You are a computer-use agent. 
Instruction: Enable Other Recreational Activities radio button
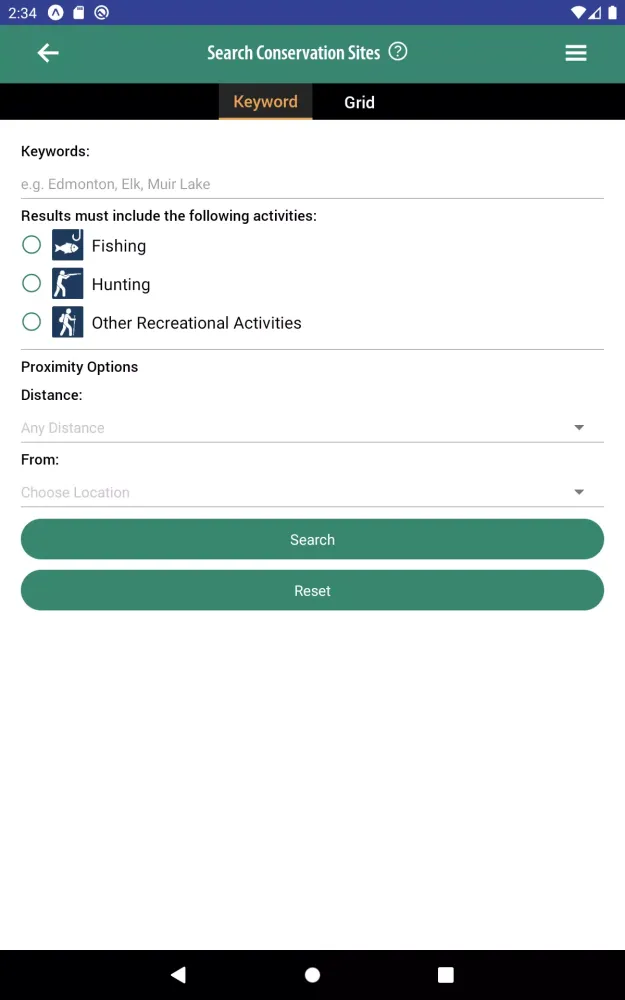coord(32,322)
